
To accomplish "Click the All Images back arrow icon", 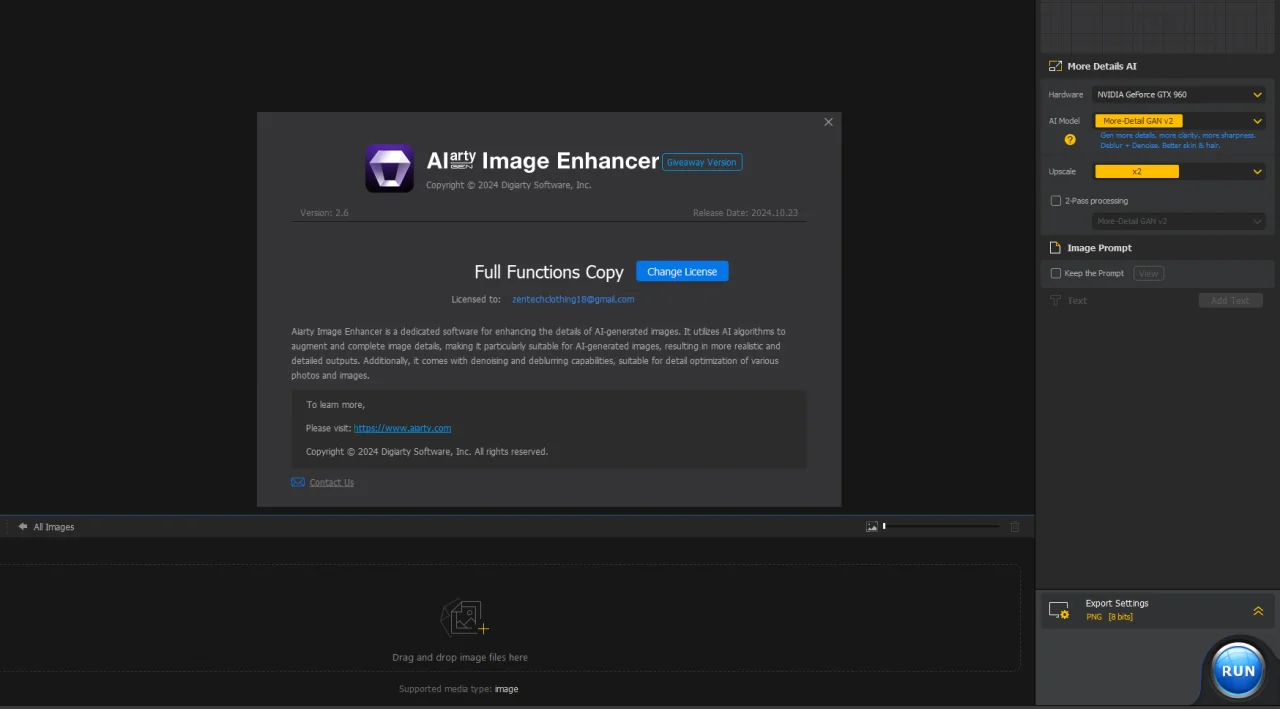I will [23, 526].
